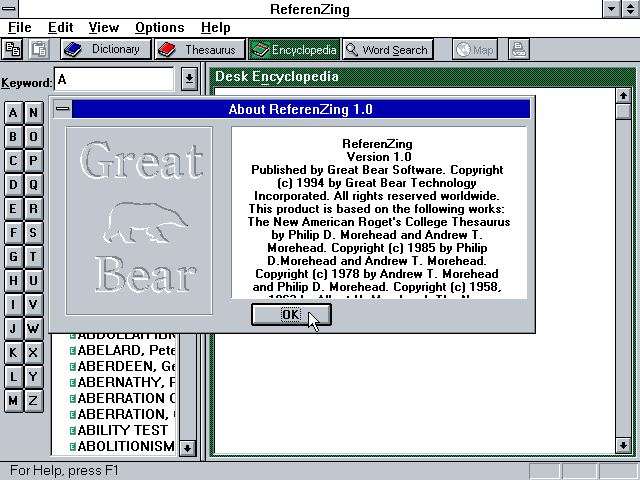
Task: Jump to letter A index button
Action: click(13, 113)
